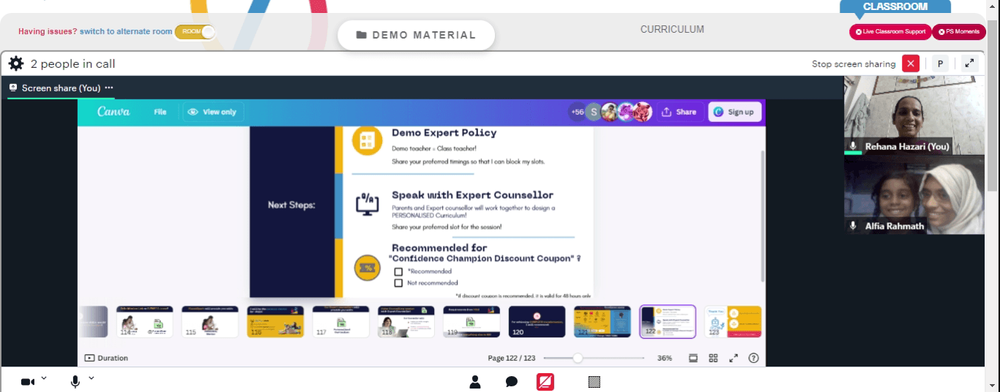
Task: Toggle the camera icon in call bar
Action: [27, 382]
